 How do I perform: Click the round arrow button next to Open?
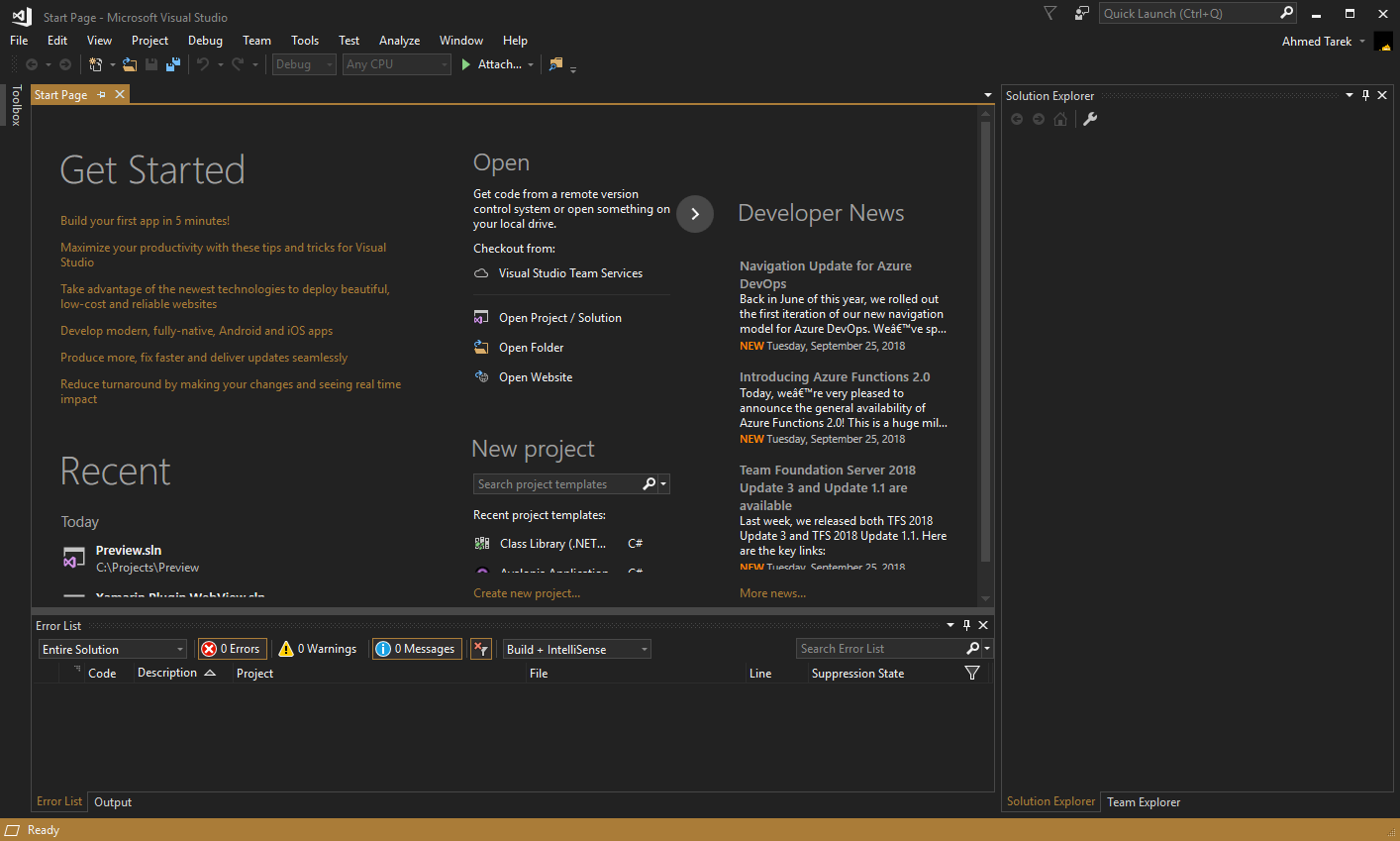click(695, 214)
